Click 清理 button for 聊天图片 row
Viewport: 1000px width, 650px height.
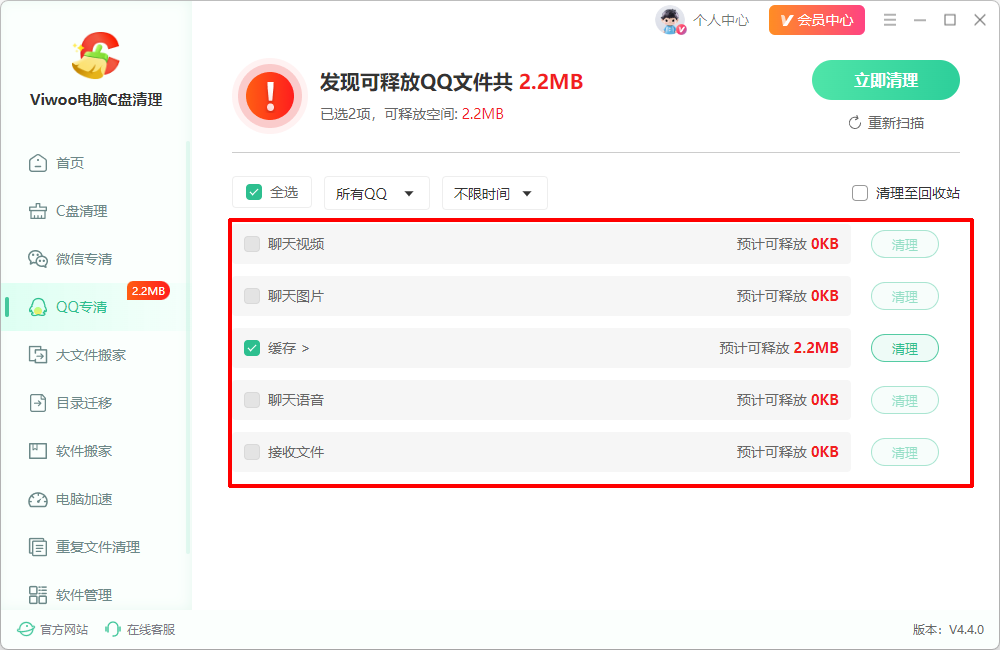pos(905,296)
